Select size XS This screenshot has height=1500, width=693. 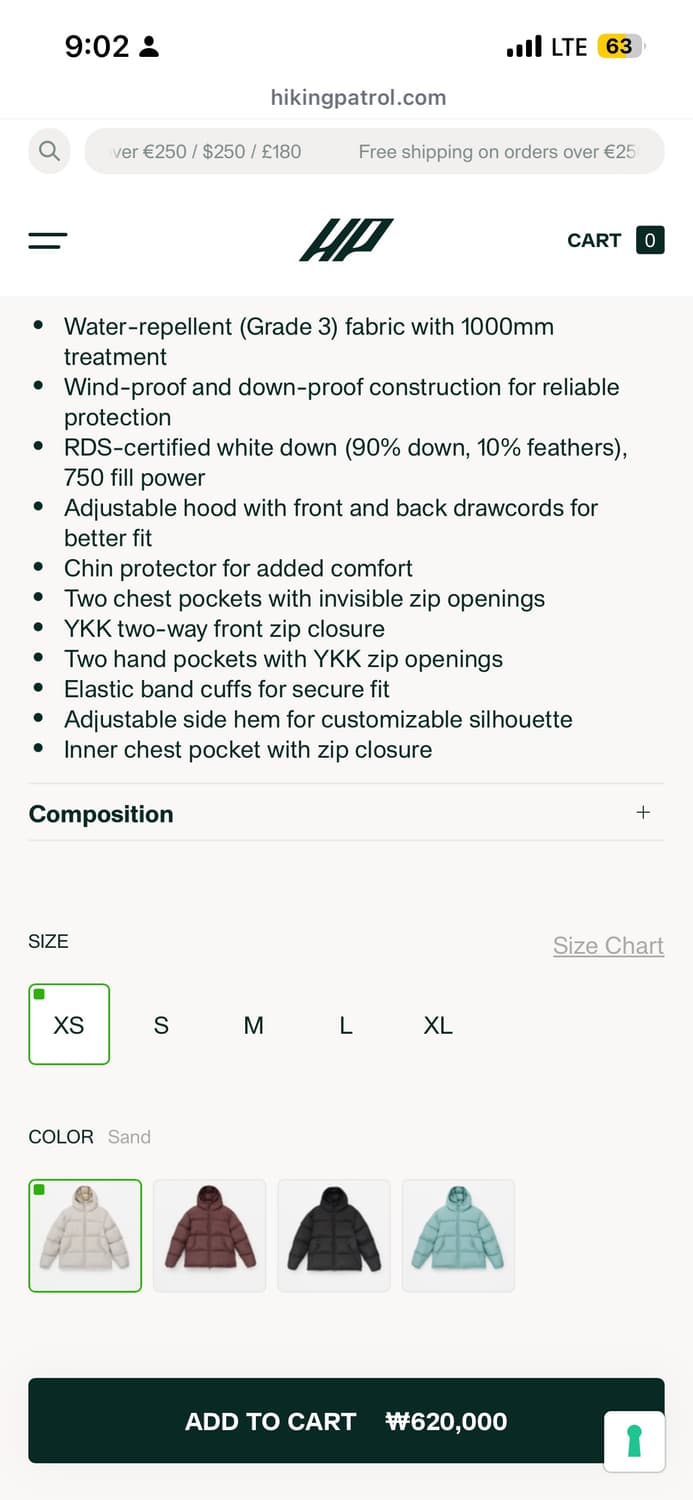click(x=69, y=1025)
